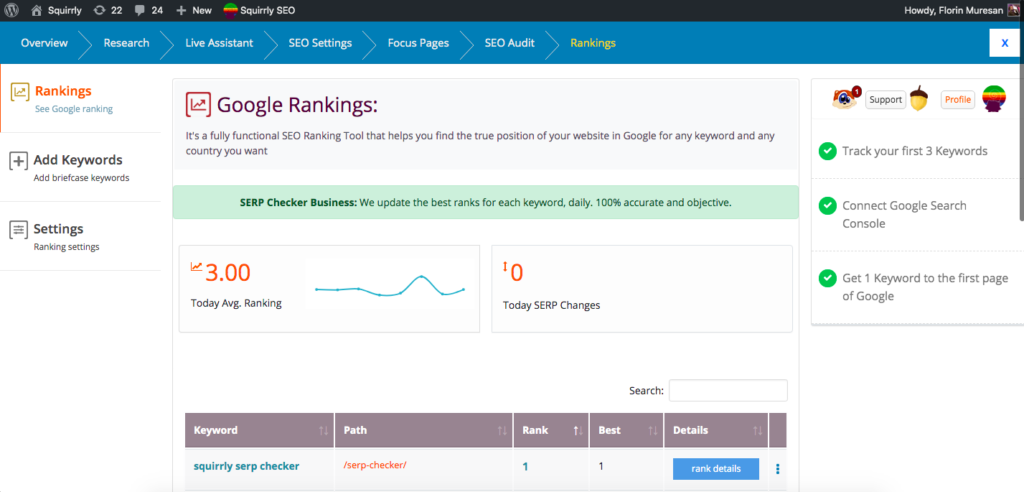The height and width of the screenshot is (492, 1024).
Task: Click Howdy, Florin Muresan account text
Action: click(x=953, y=10)
